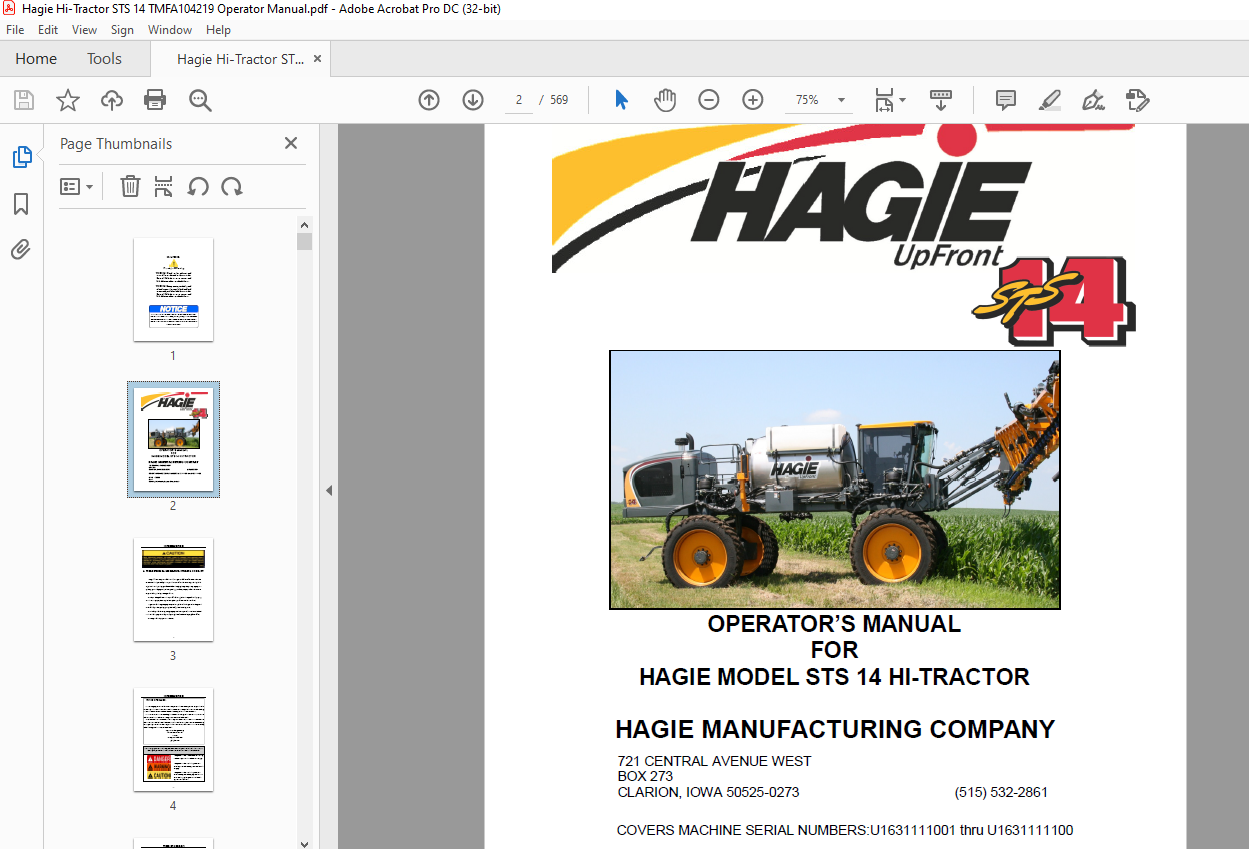Click the '(515) 532-2861' phone number
Screen dimensions: 1249x849
point(1001,792)
